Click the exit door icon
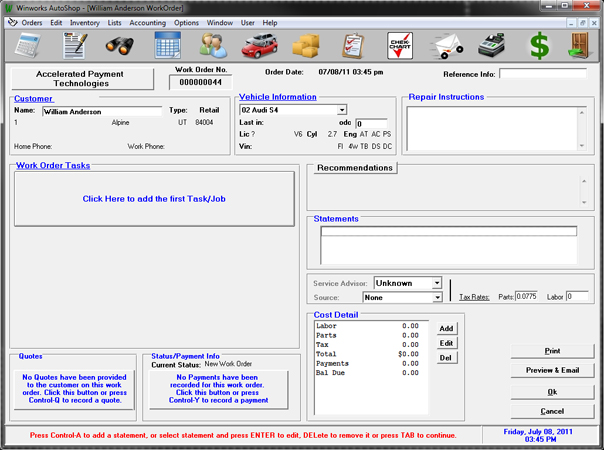The height and width of the screenshot is (450, 604). click(580, 46)
